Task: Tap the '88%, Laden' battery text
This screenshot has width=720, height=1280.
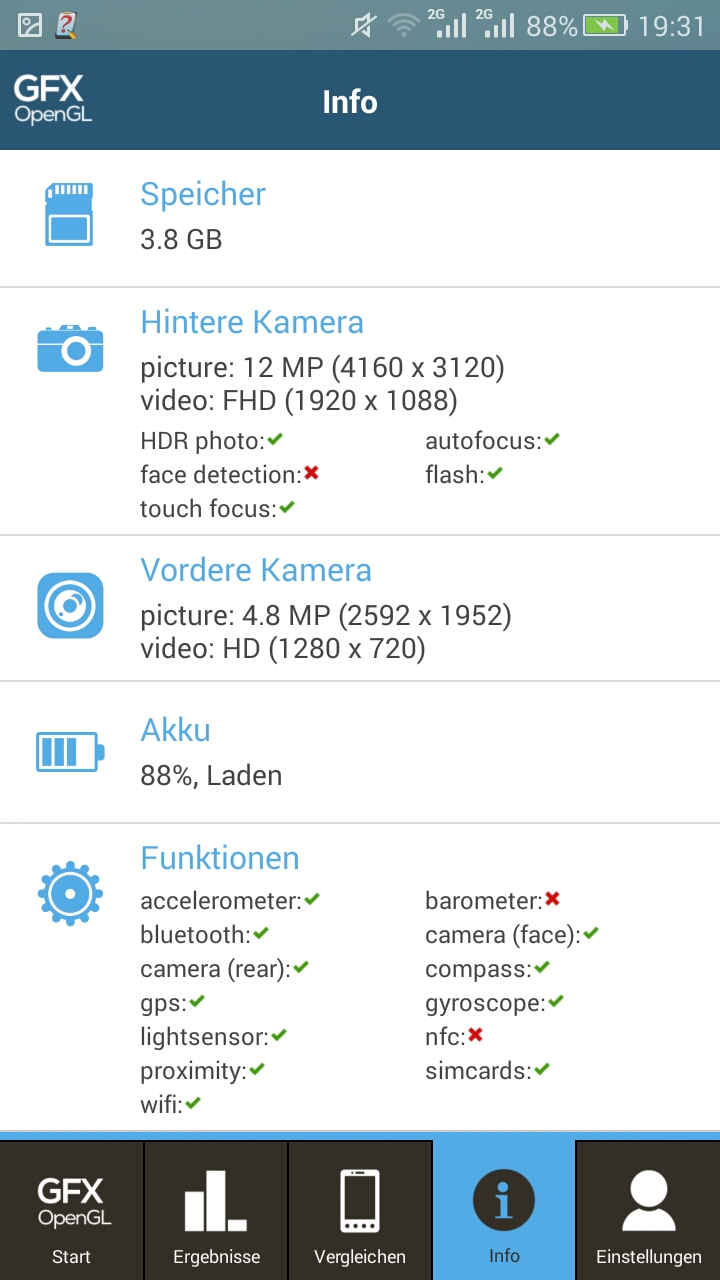Action: click(x=211, y=776)
